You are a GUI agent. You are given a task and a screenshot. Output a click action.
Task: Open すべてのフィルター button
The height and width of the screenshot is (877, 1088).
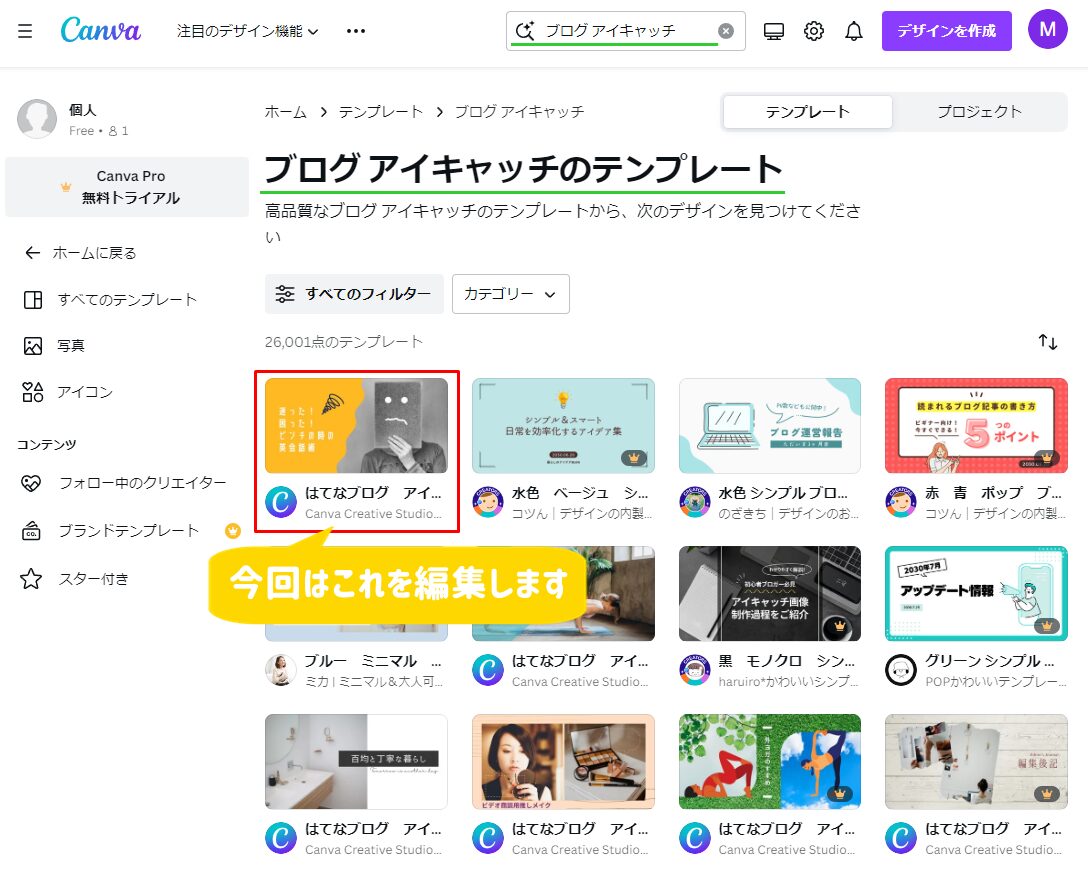354,294
